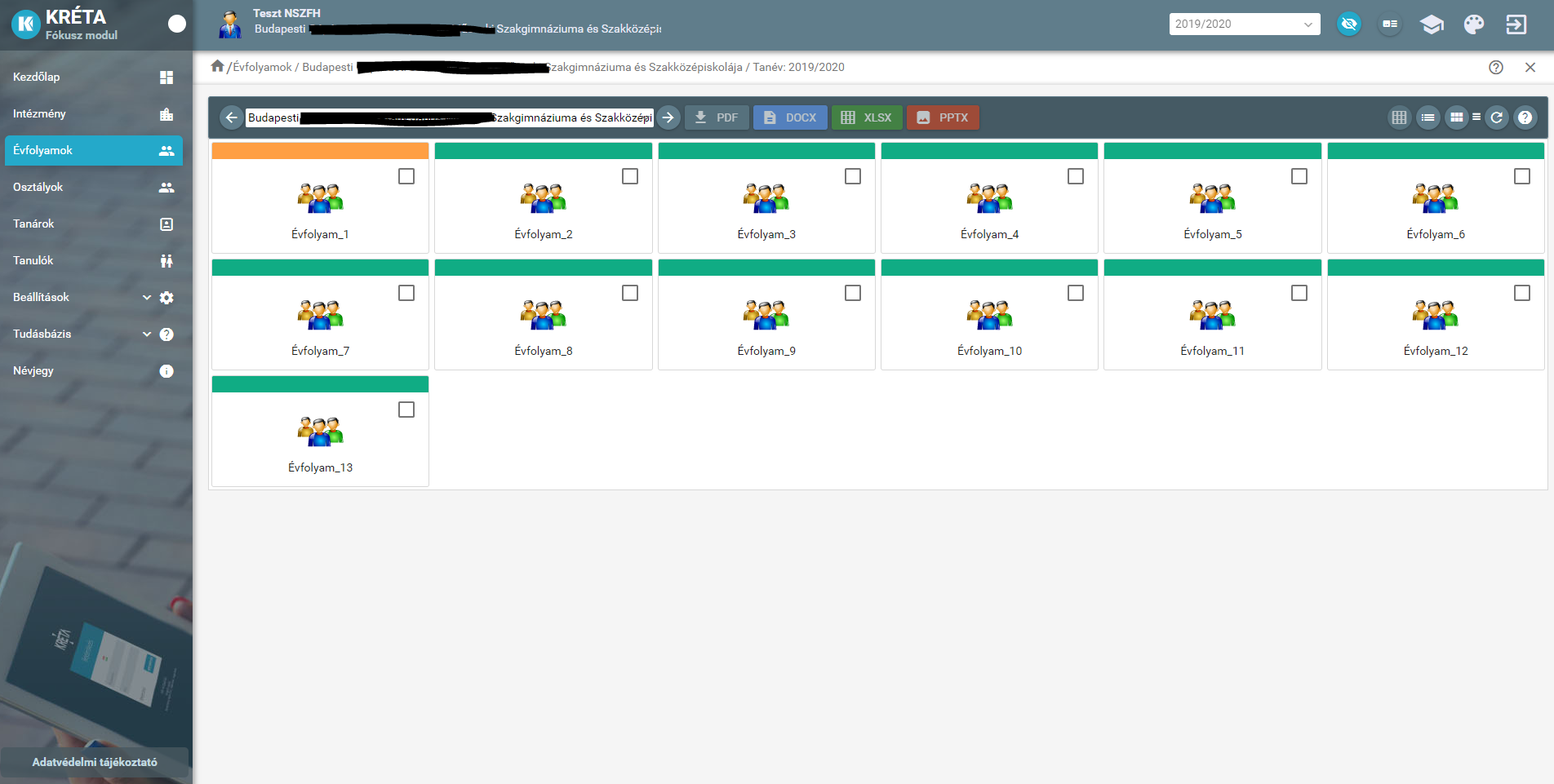Viewport: 1554px width, 784px height.
Task: Click the Intézmény building icon
Action: pos(166,114)
